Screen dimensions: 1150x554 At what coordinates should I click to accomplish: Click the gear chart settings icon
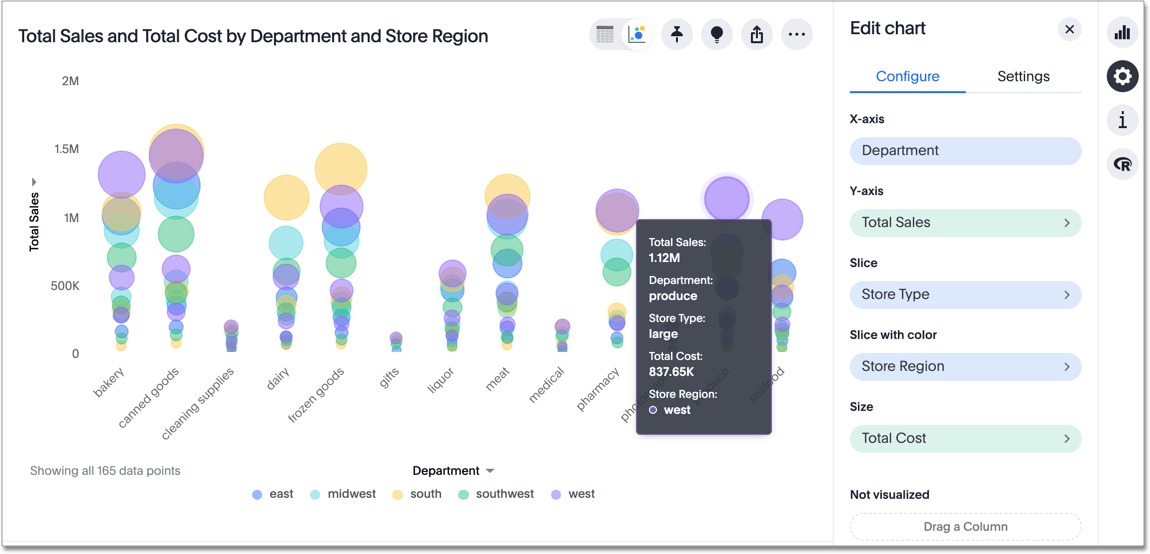pyautogui.click(x=1122, y=76)
